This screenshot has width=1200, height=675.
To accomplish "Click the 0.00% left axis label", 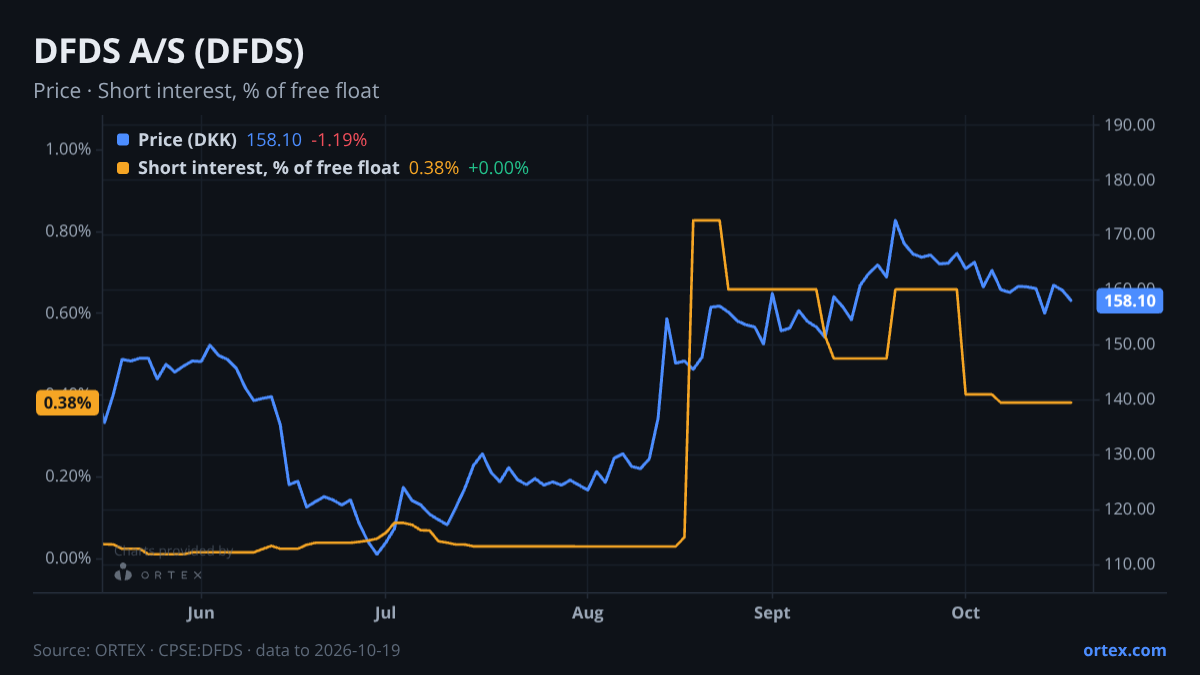I will point(69,558).
